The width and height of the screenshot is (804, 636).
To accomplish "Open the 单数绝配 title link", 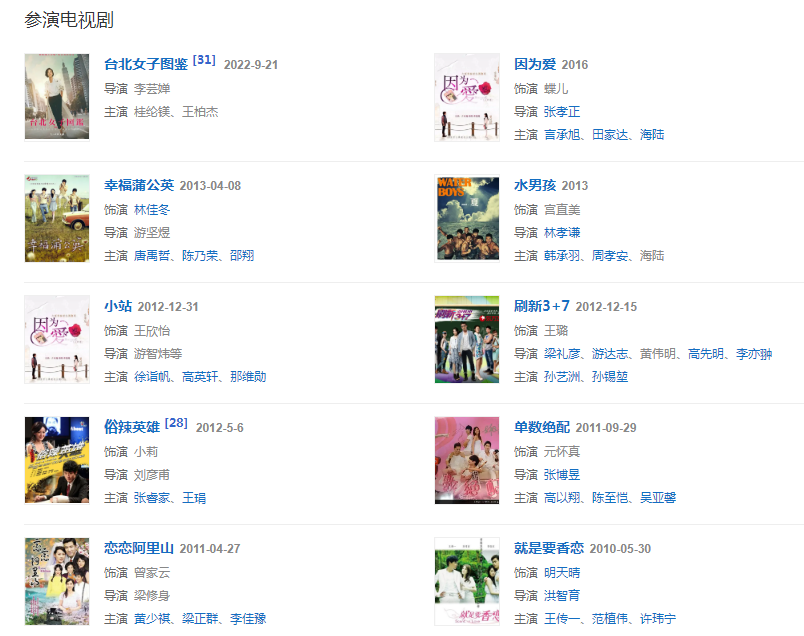I will click(542, 427).
